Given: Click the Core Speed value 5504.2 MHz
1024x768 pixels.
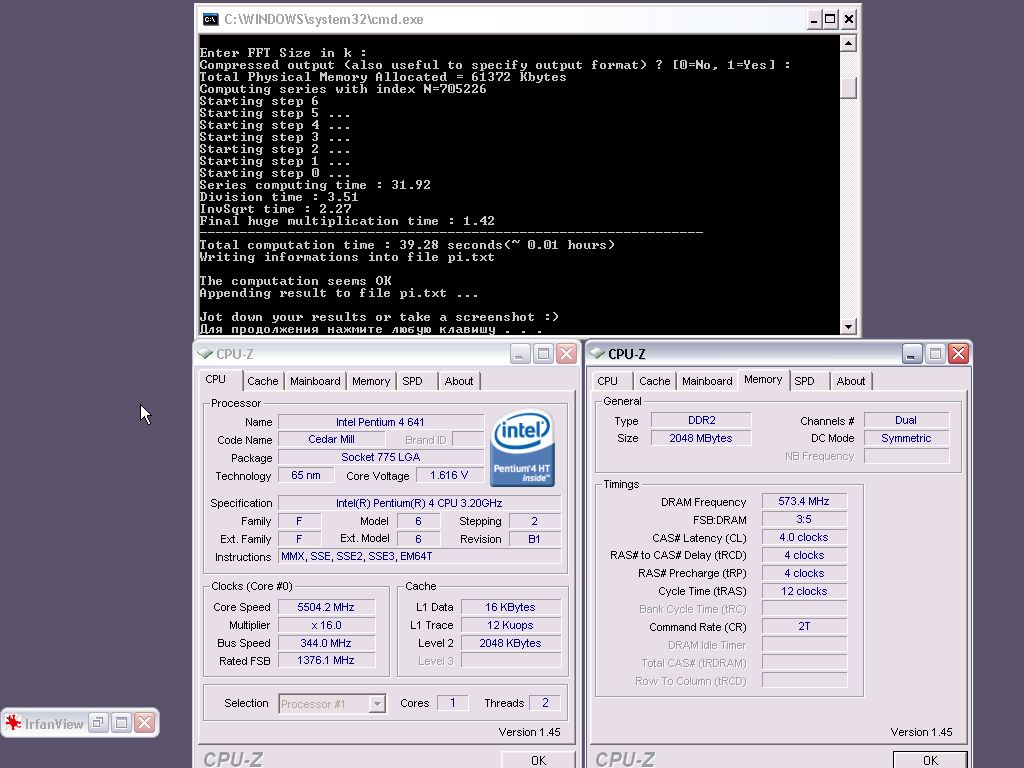Looking at the screenshot, I should tap(326, 607).
